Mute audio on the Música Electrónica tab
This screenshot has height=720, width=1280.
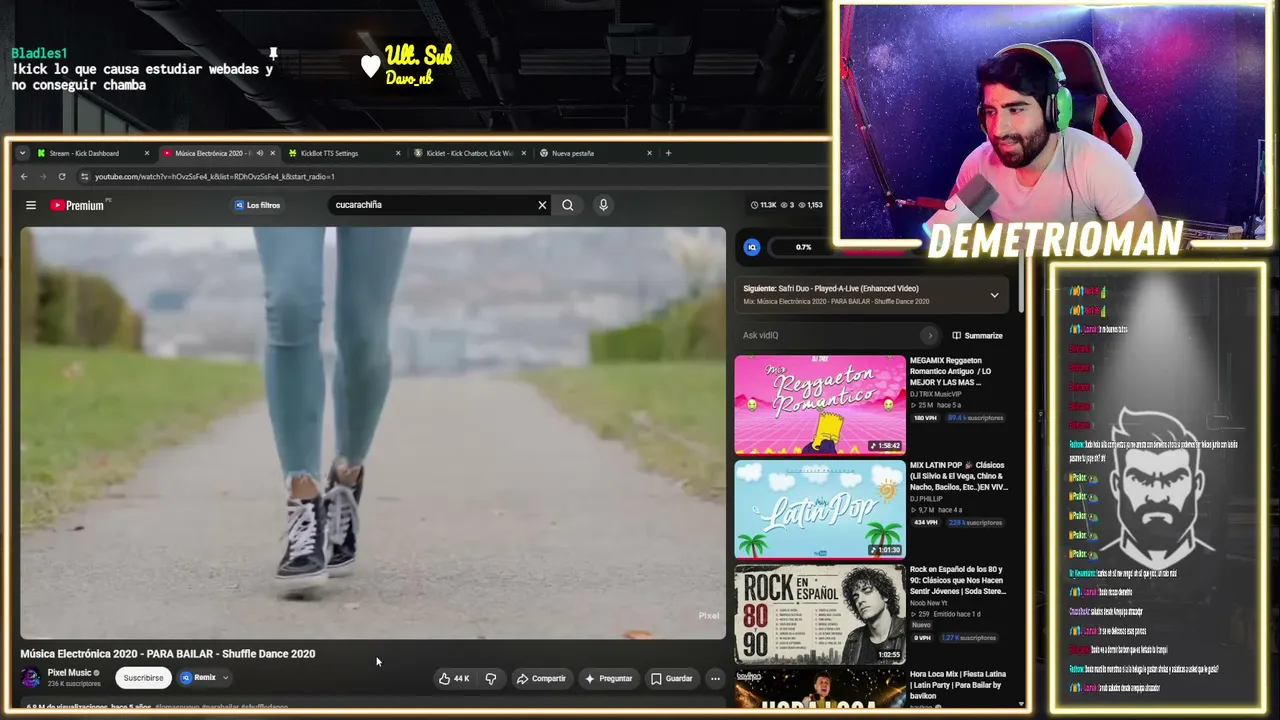coord(259,153)
